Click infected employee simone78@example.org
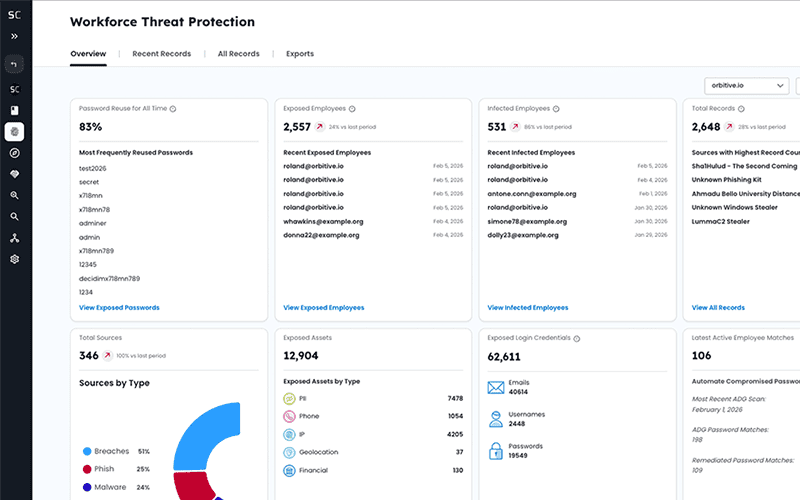The height and width of the screenshot is (500, 800). (527, 221)
